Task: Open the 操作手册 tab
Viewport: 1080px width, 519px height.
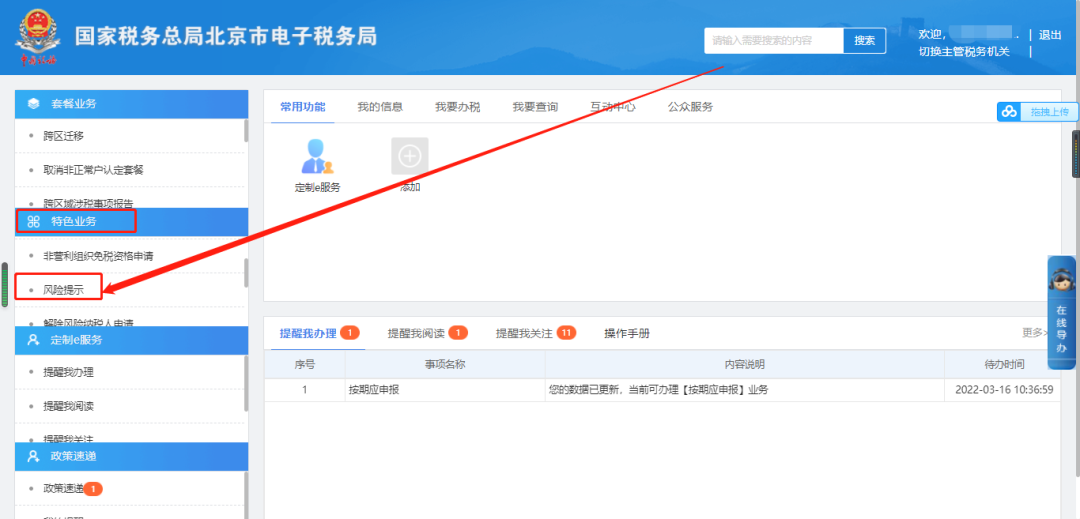Action: click(x=627, y=334)
